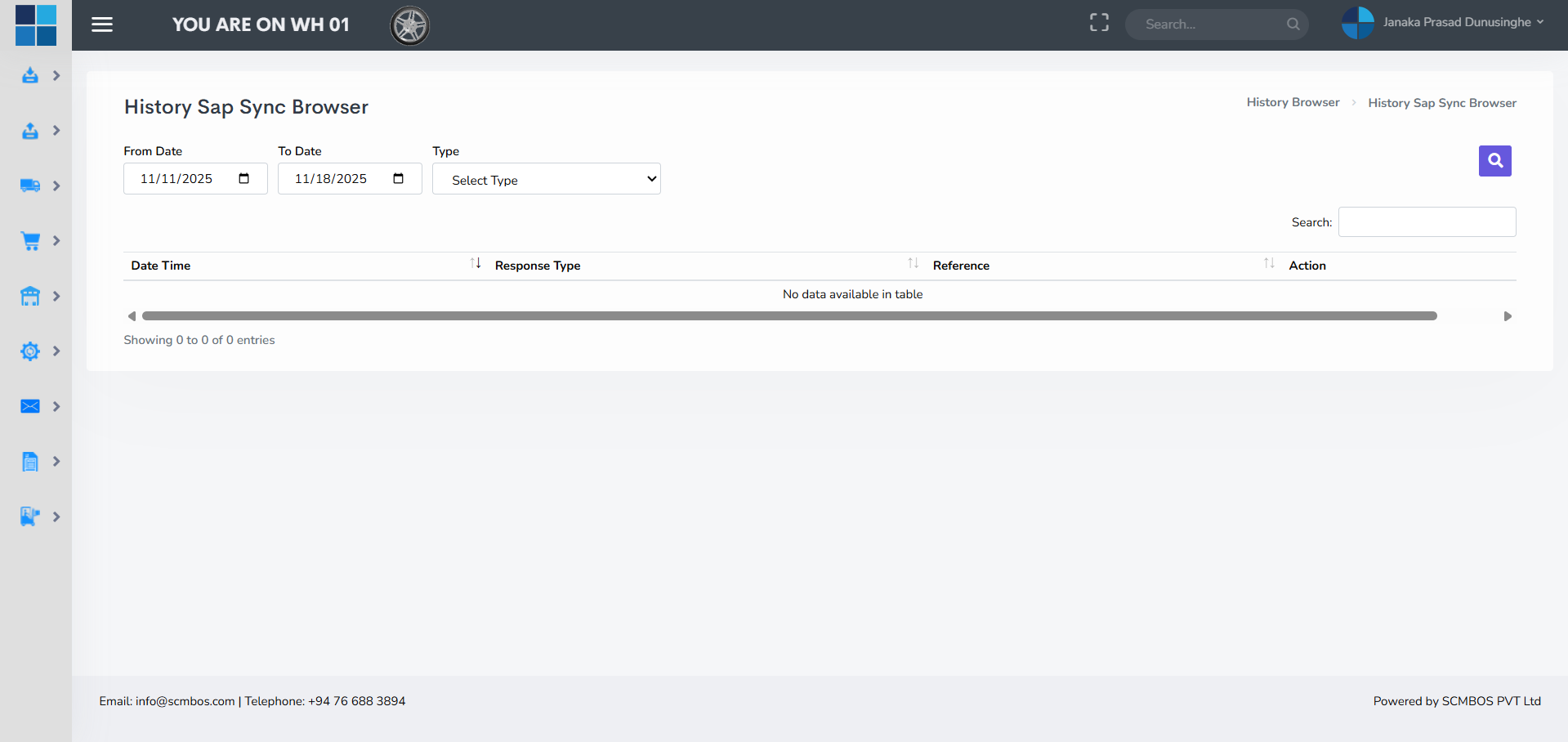Screen dimensions: 1568x742
Task: Click the inbound tray sidebar icon
Action: click(x=30, y=76)
